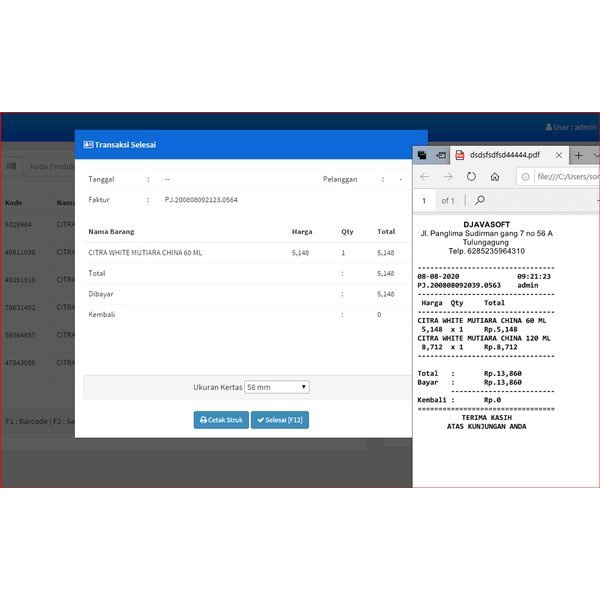The width and height of the screenshot is (600, 600).
Task: Click the Kode Produk input field
Action: click(51, 166)
